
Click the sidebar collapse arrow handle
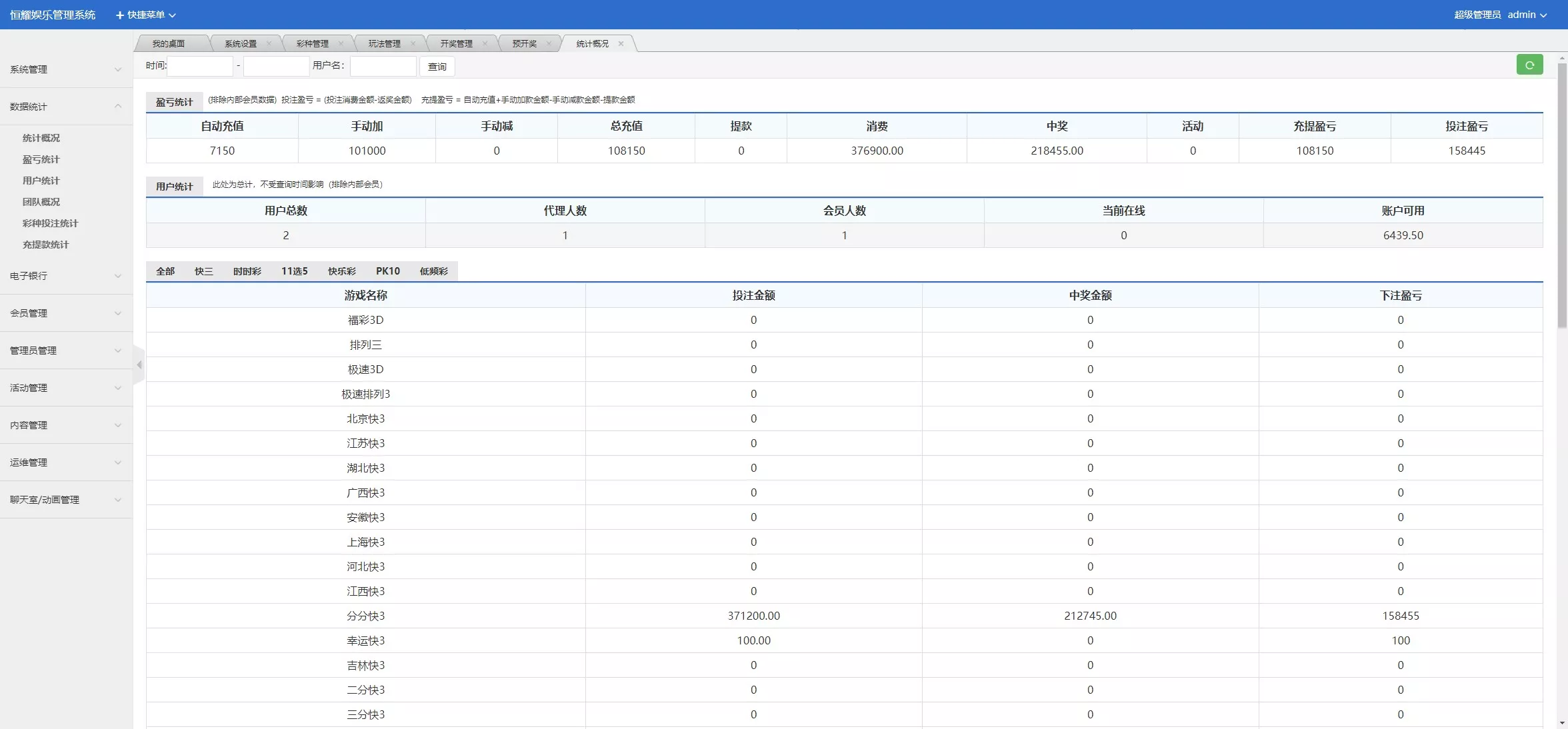click(139, 365)
